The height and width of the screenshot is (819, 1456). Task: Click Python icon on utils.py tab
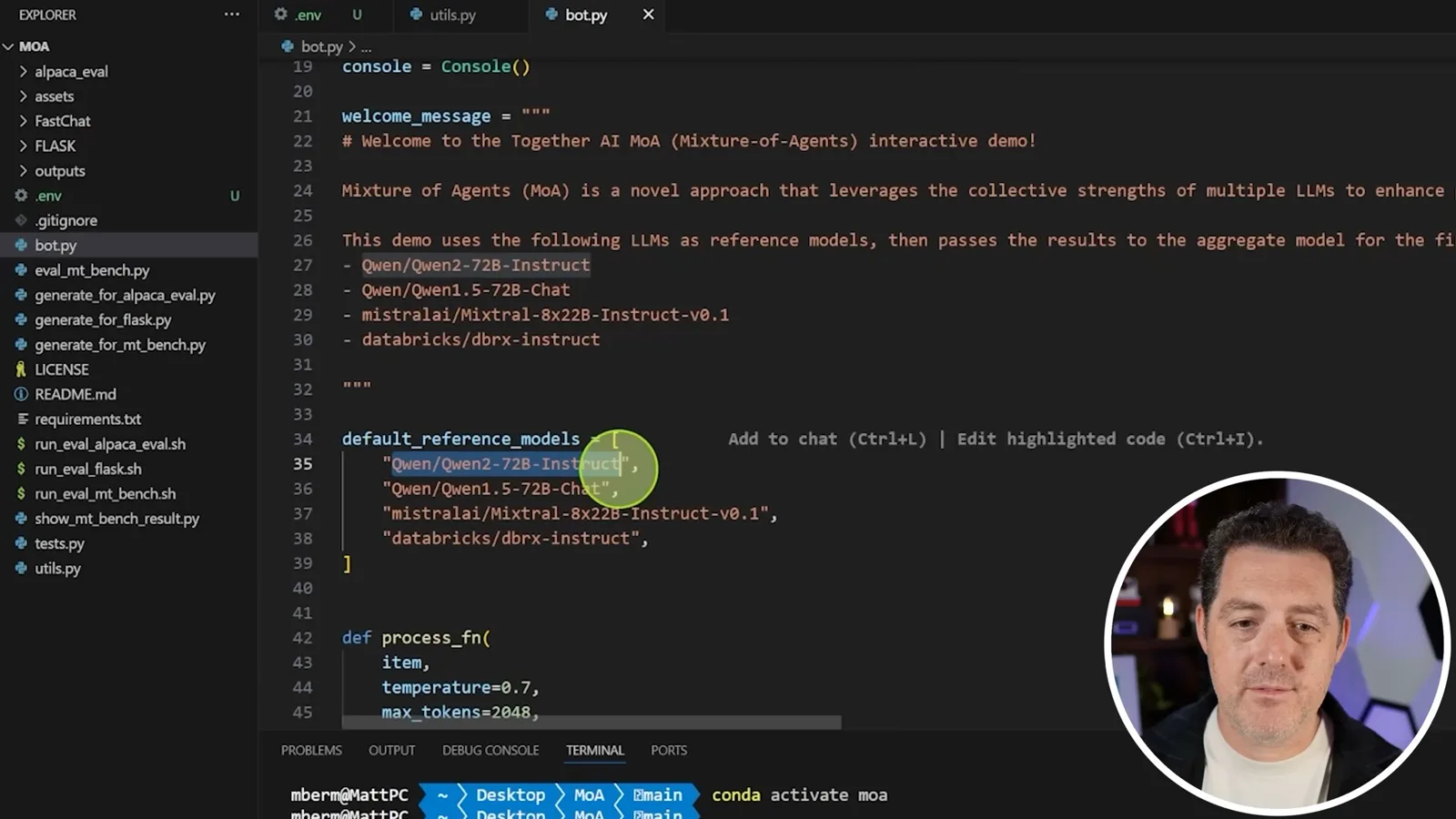[x=416, y=15]
